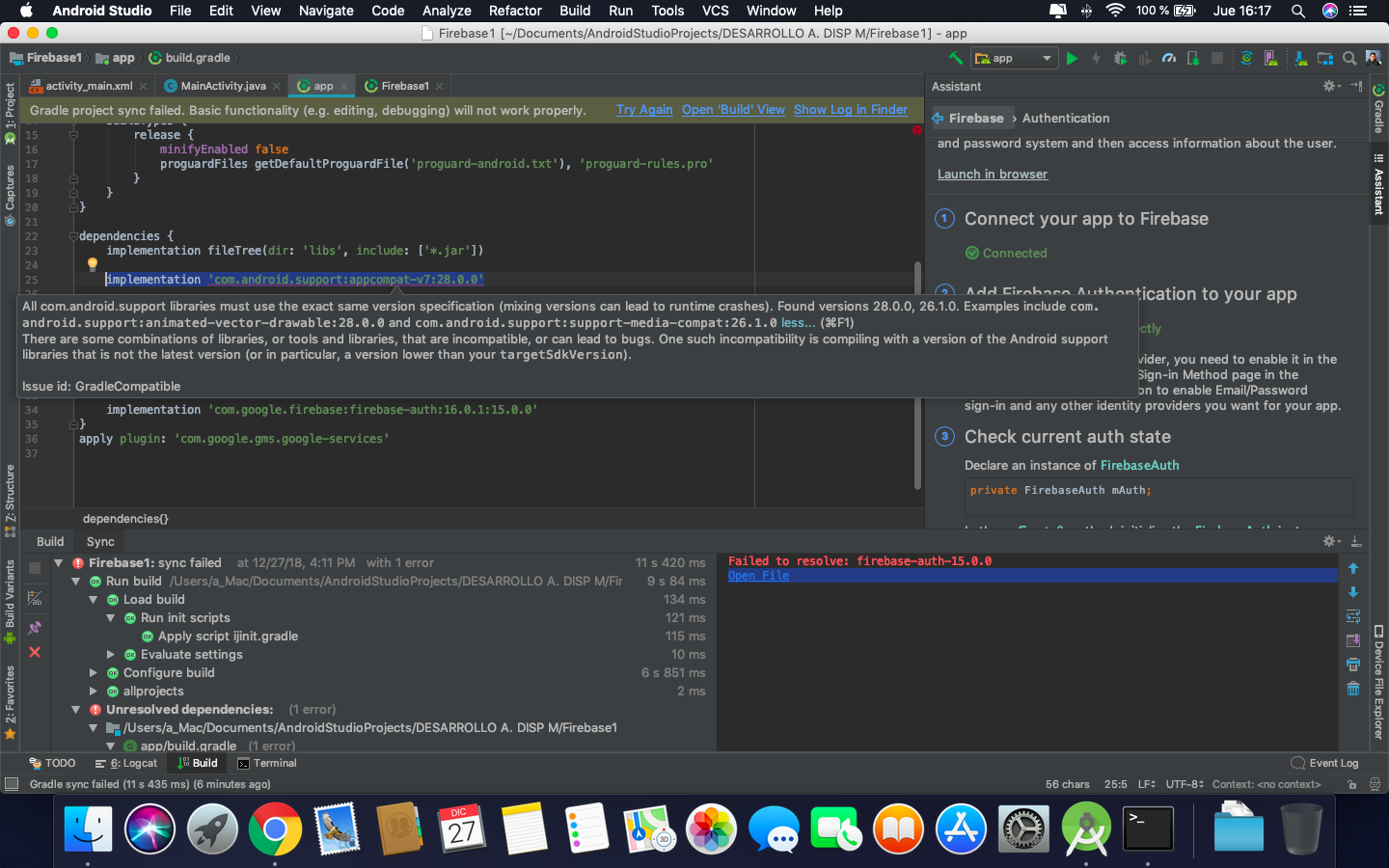This screenshot has height=868, width=1389.
Task: Click the up arrow in build output
Action: (1353, 568)
